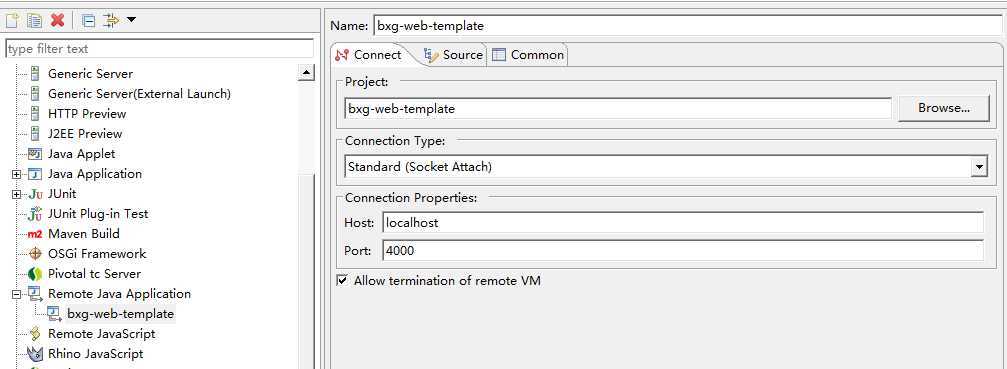Click the Duplicate launch configuration icon
This screenshot has height=369, width=1007.
(34, 20)
